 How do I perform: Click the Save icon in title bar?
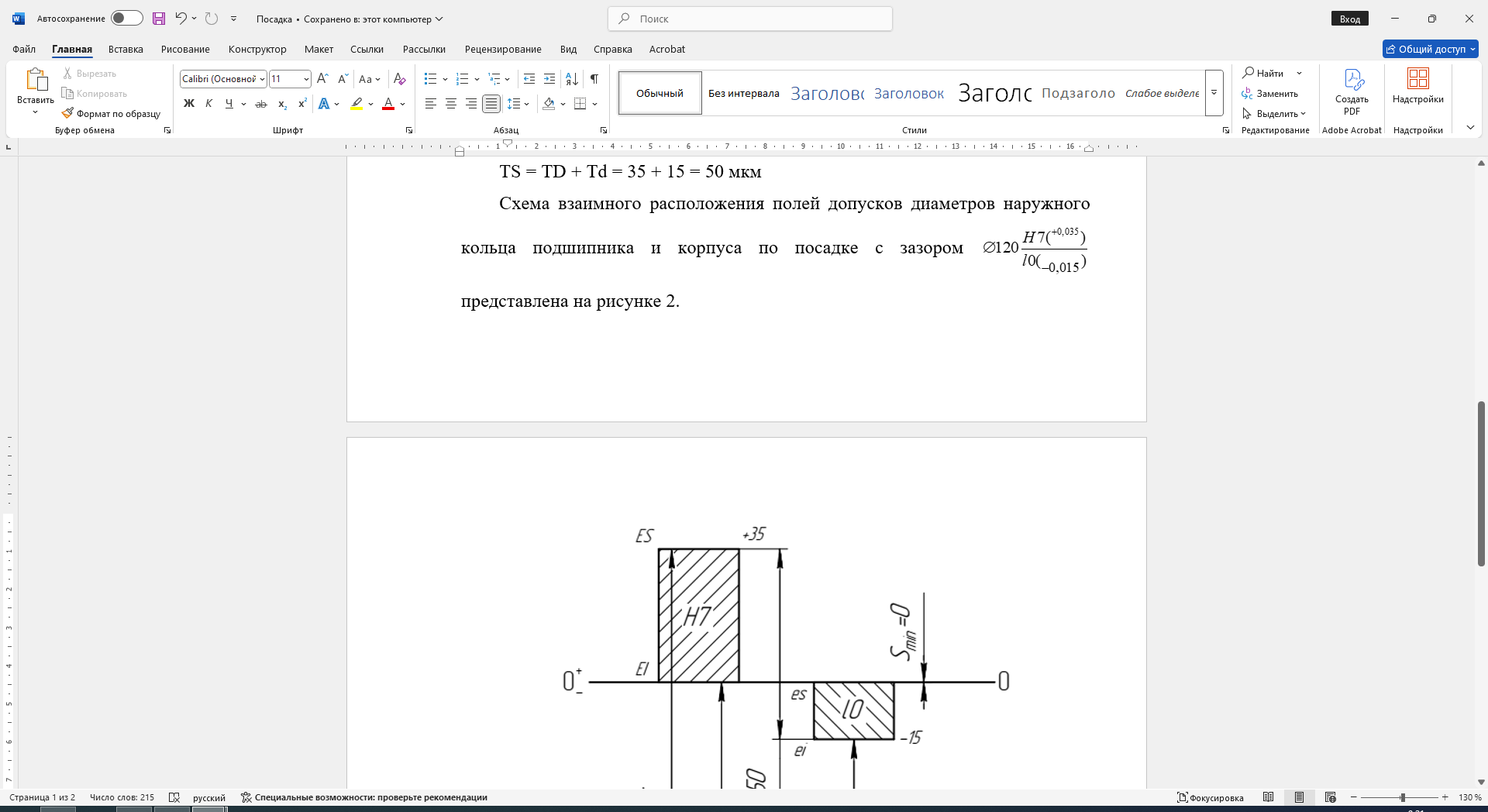tap(159, 19)
